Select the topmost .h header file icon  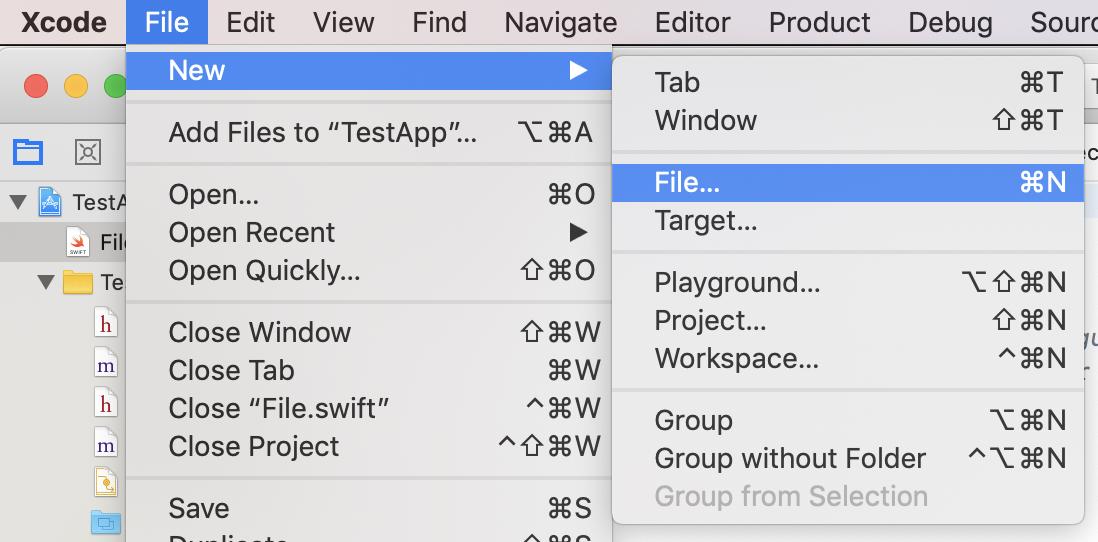pos(106,324)
